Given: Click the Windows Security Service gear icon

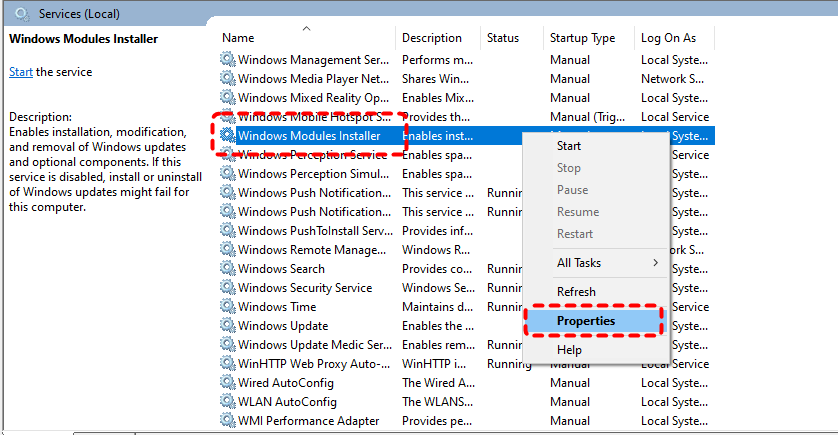Looking at the screenshot, I should 228,288.
